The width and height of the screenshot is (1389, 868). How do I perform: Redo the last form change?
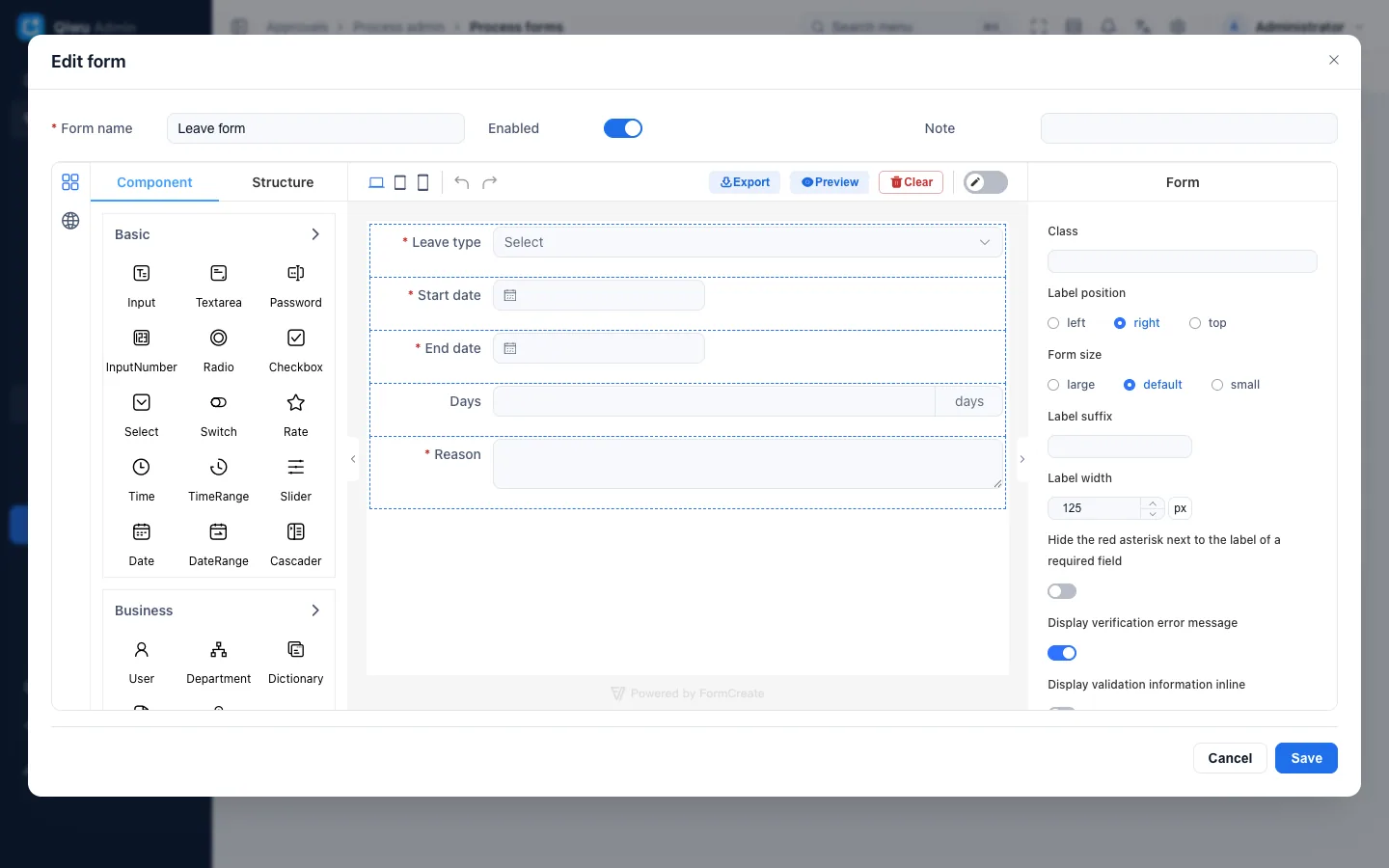pyautogui.click(x=490, y=182)
